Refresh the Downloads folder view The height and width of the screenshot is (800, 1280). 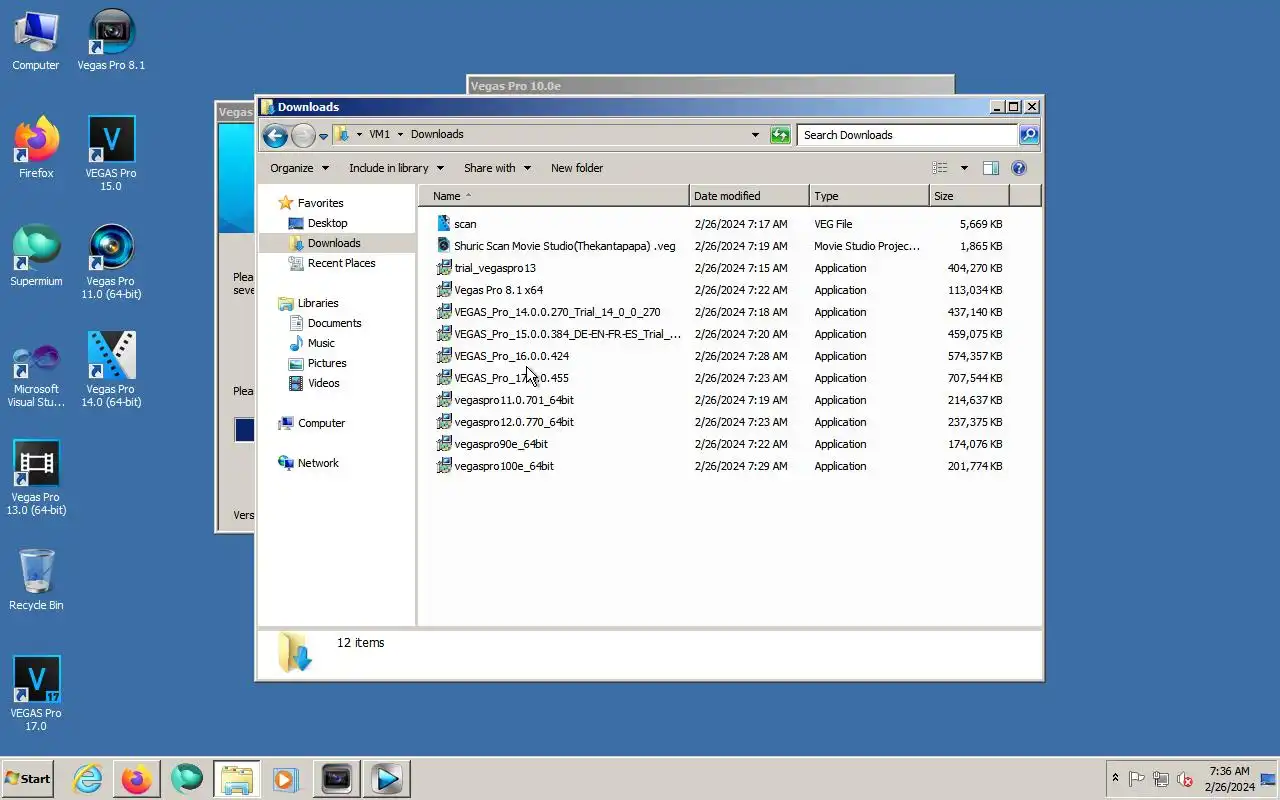click(x=780, y=135)
